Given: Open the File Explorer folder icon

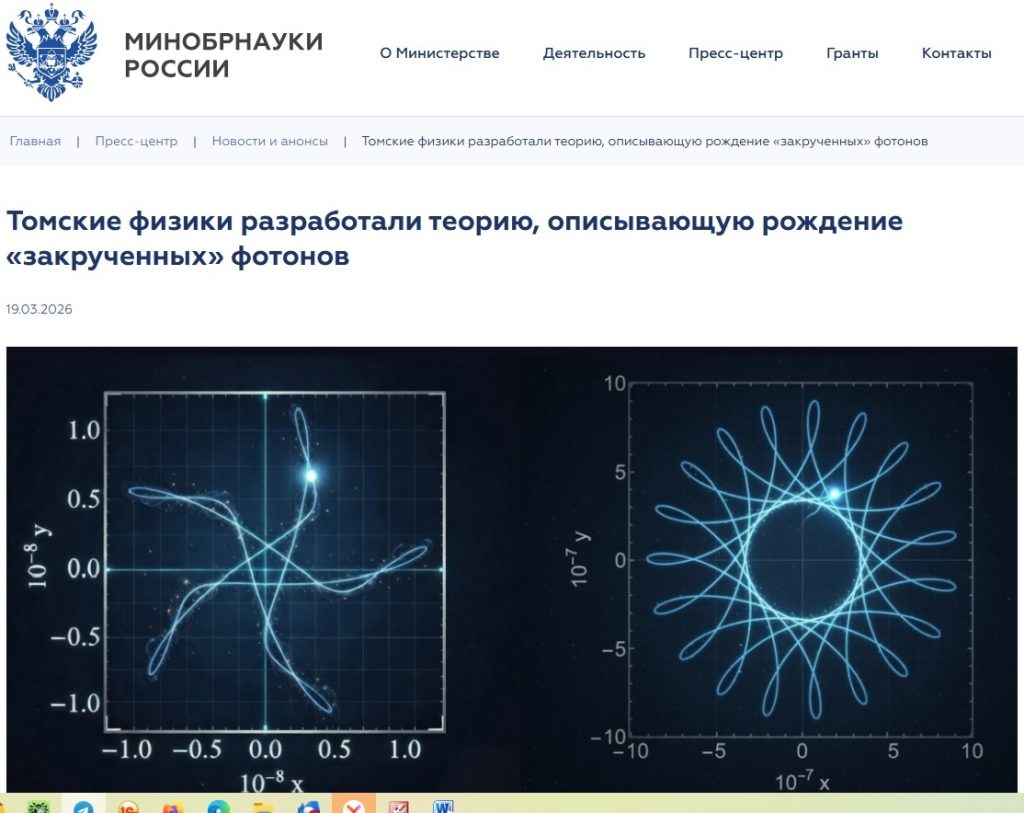Looking at the screenshot, I should tap(263, 806).
